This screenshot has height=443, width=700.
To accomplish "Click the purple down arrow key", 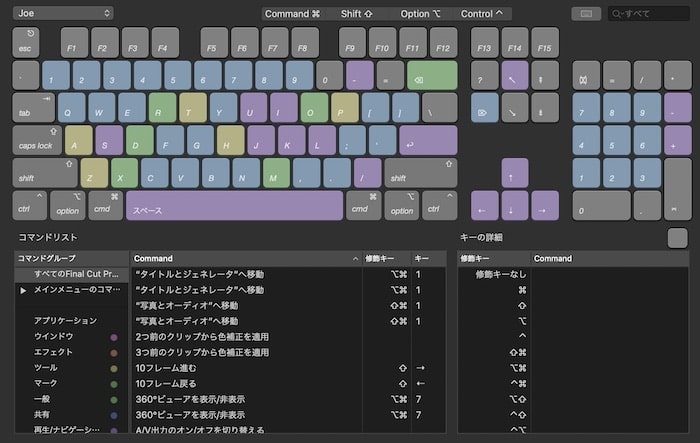I will (x=515, y=205).
